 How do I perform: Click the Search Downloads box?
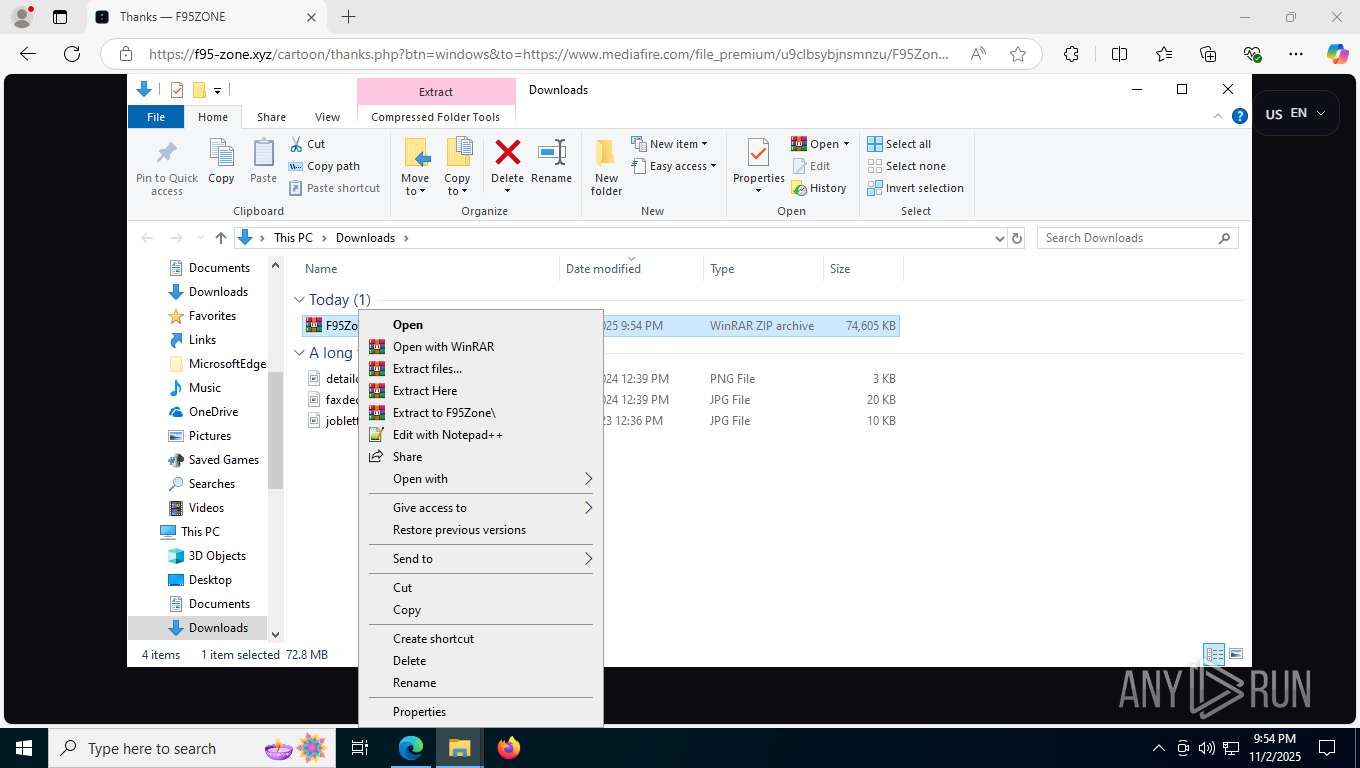tap(1137, 238)
